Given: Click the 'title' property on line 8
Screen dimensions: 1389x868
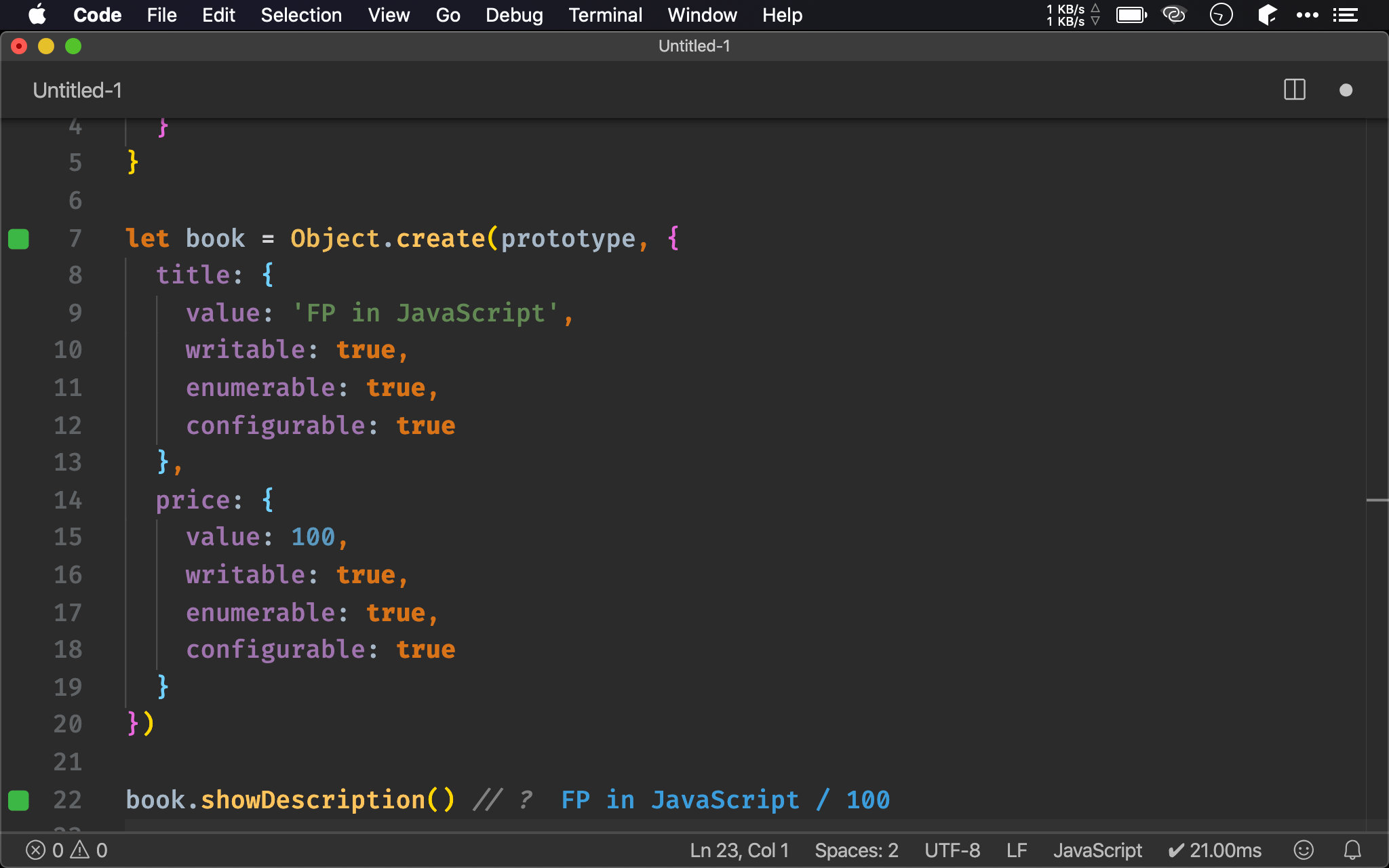Looking at the screenshot, I should tap(194, 275).
